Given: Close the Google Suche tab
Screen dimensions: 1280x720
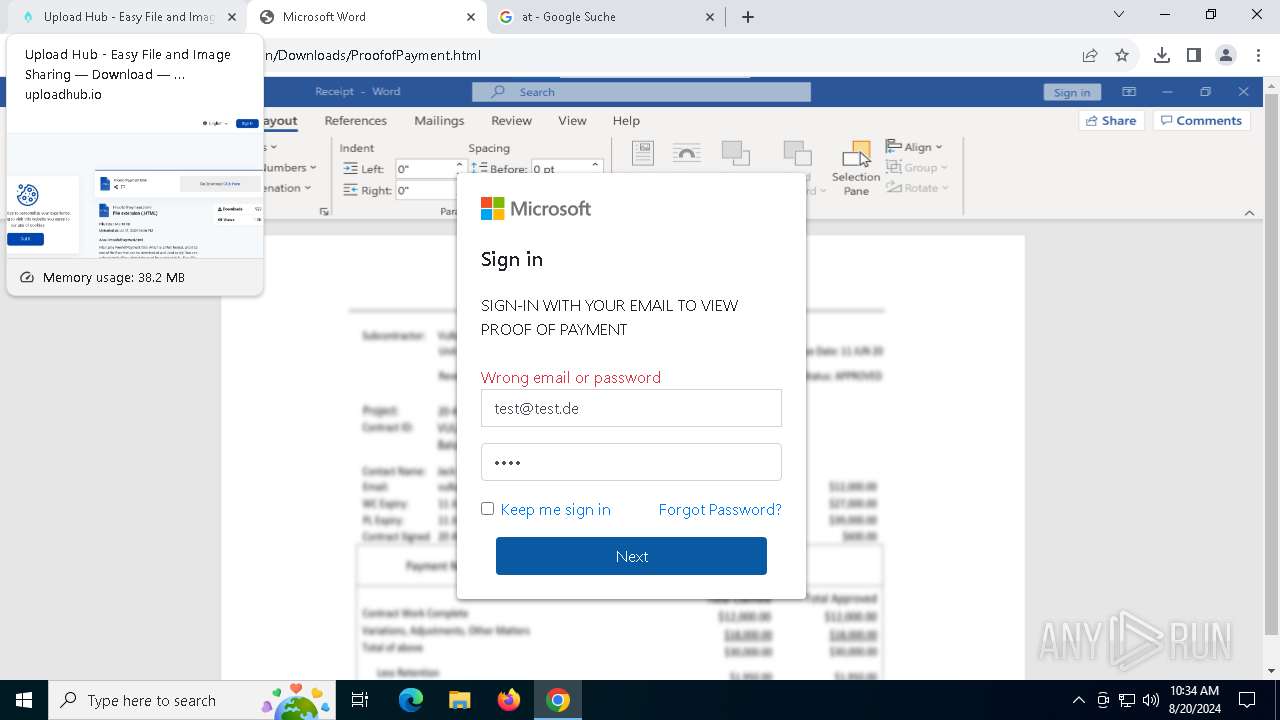Looking at the screenshot, I should 710,17.
